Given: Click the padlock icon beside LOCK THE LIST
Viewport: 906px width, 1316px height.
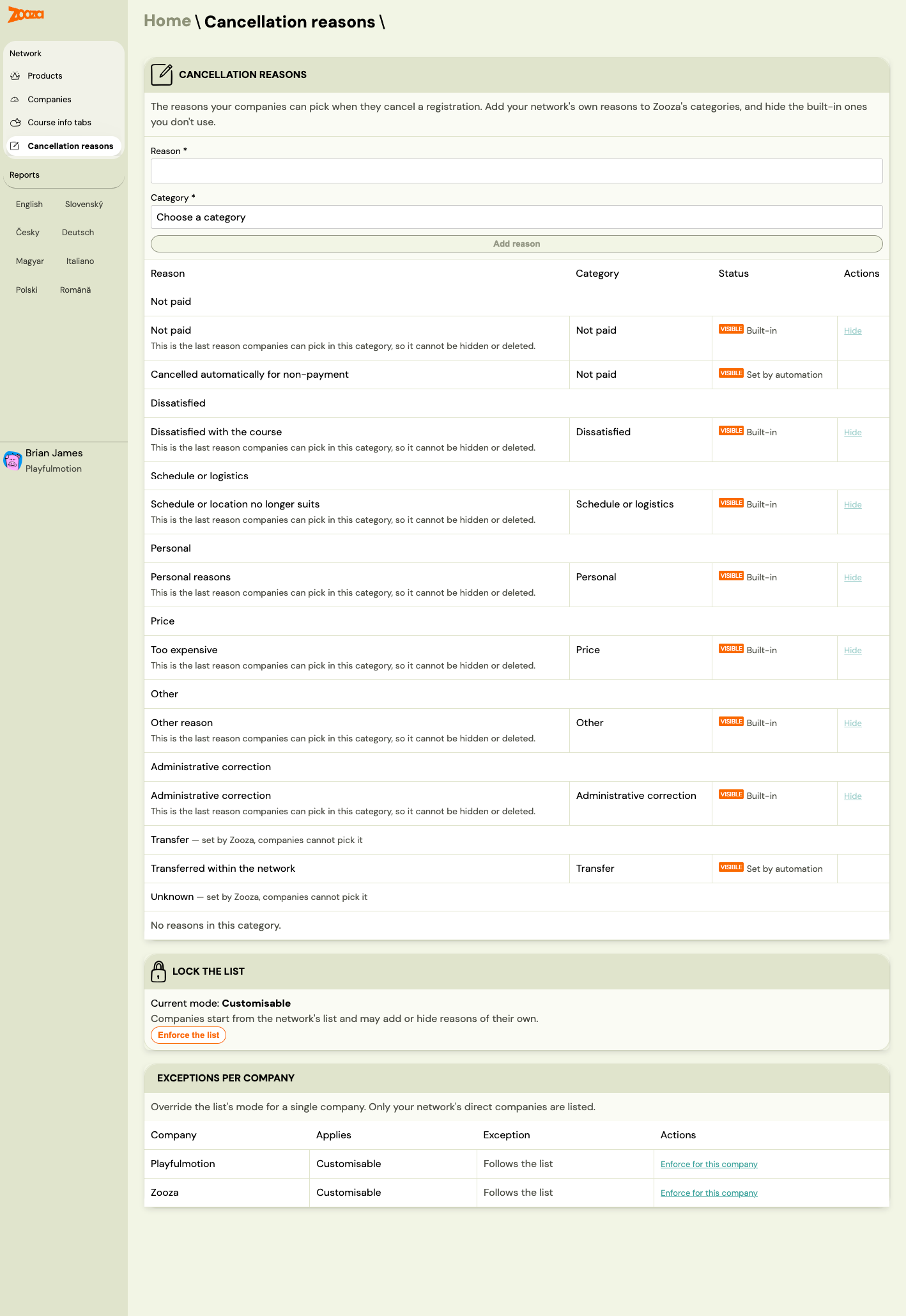Looking at the screenshot, I should (x=158, y=972).
